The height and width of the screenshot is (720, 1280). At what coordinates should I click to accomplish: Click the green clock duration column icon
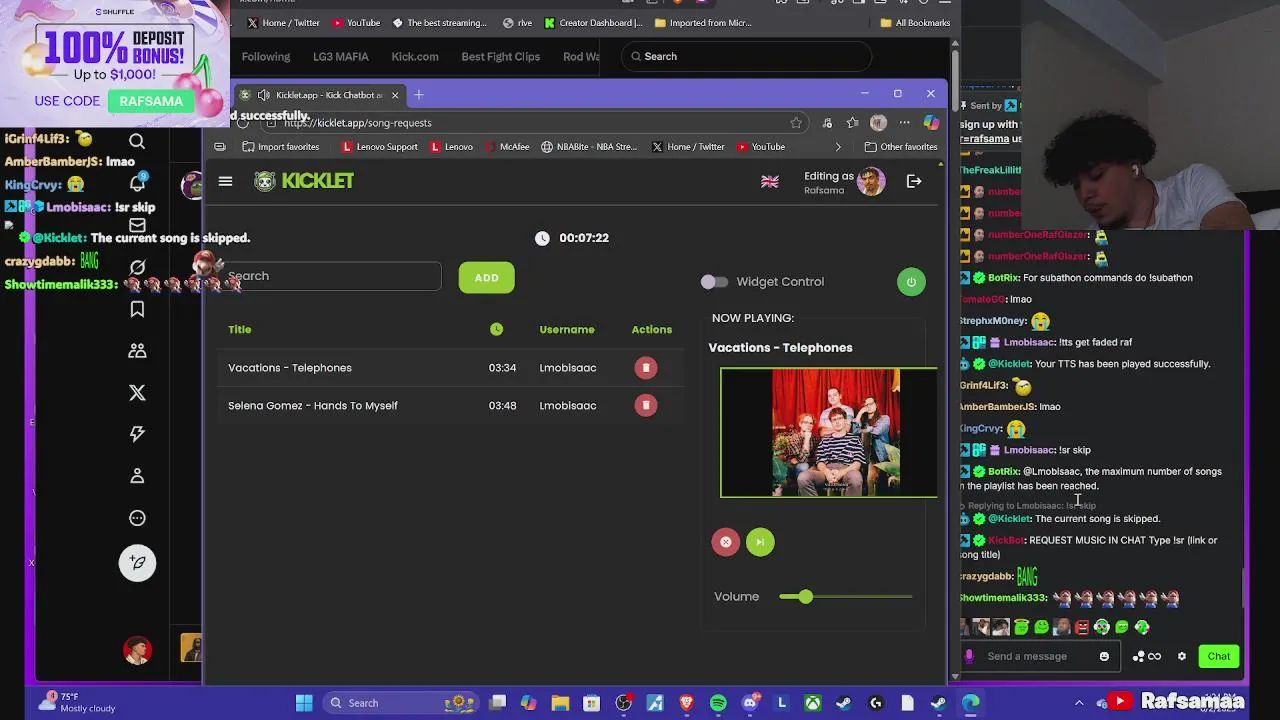pos(497,329)
